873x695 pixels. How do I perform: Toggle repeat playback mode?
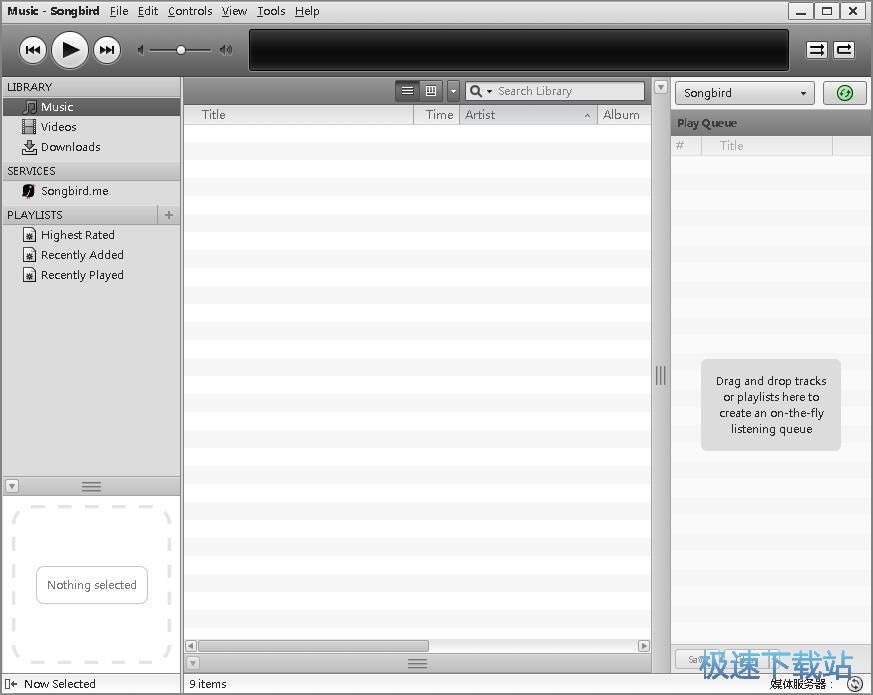pyautogui.click(x=844, y=50)
